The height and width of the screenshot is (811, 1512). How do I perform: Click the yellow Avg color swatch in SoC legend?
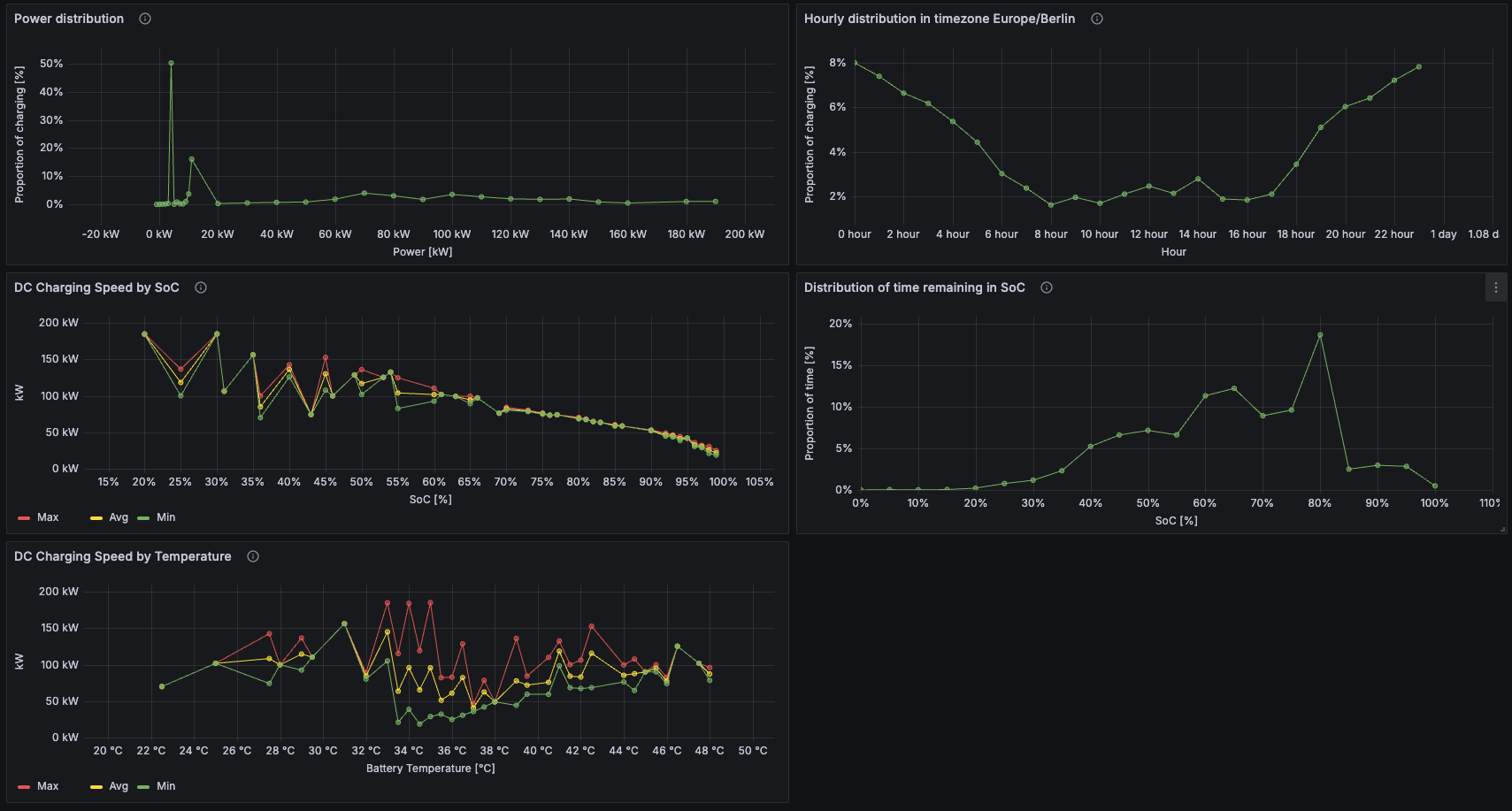(x=96, y=518)
